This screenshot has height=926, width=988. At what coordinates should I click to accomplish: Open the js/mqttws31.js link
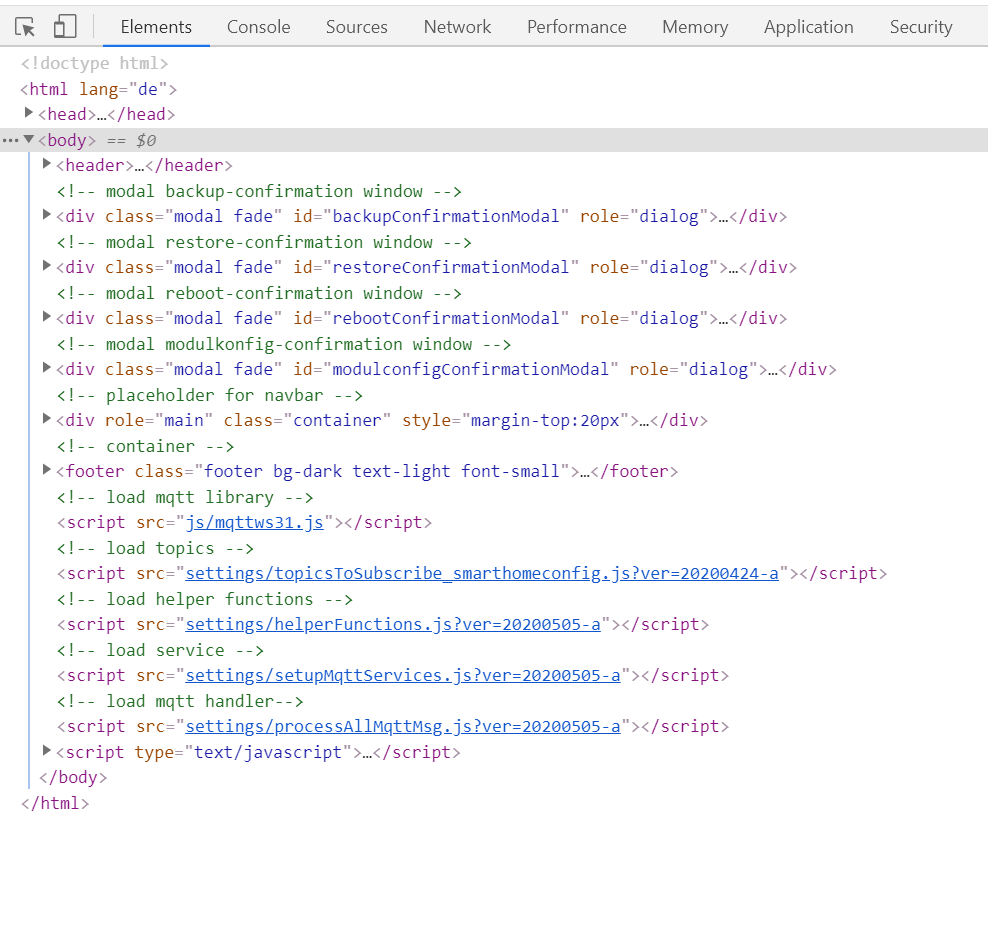[x=255, y=523]
